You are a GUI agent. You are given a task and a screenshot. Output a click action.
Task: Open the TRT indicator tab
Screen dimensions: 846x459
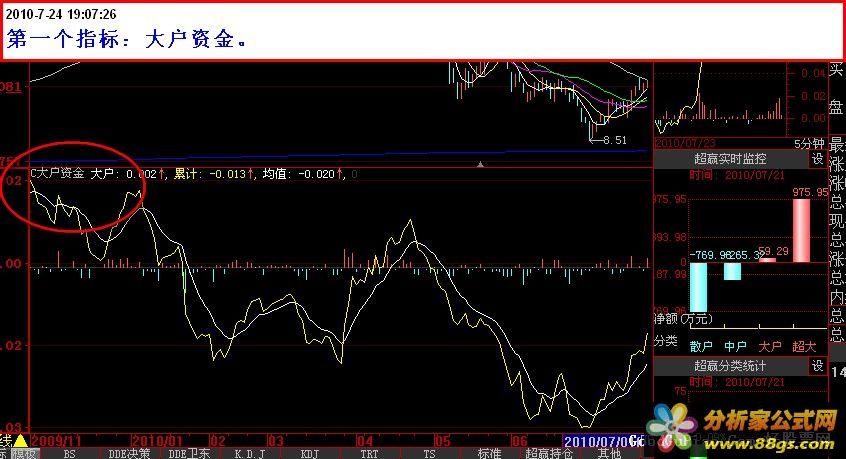369,454
